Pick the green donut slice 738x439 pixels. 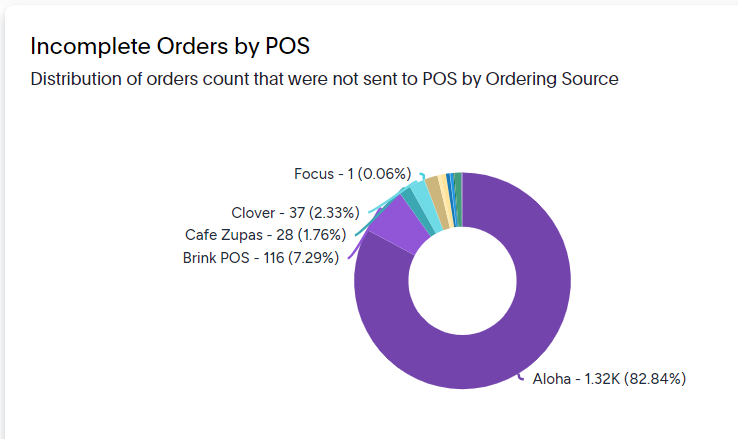click(458, 199)
